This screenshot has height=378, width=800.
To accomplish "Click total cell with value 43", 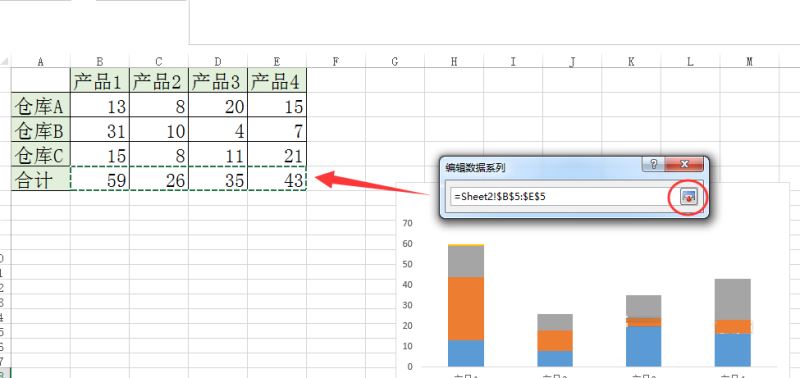I will point(277,179).
